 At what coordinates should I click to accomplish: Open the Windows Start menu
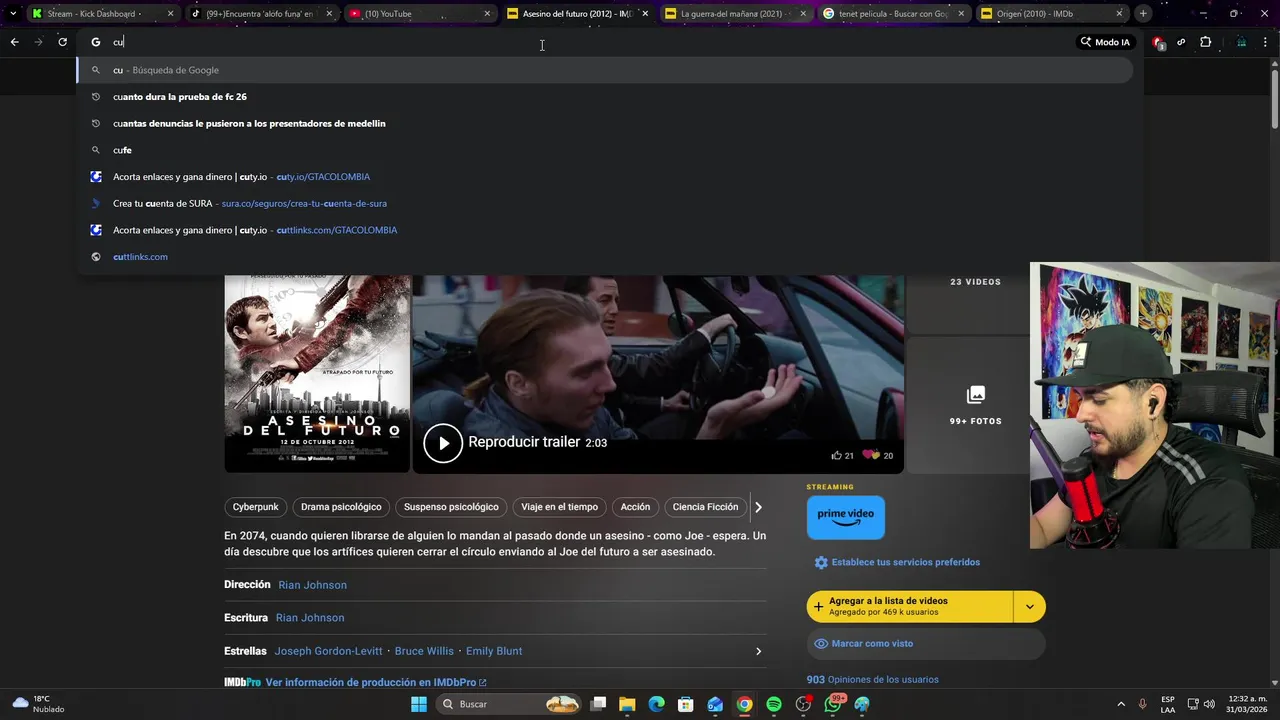pyautogui.click(x=419, y=704)
